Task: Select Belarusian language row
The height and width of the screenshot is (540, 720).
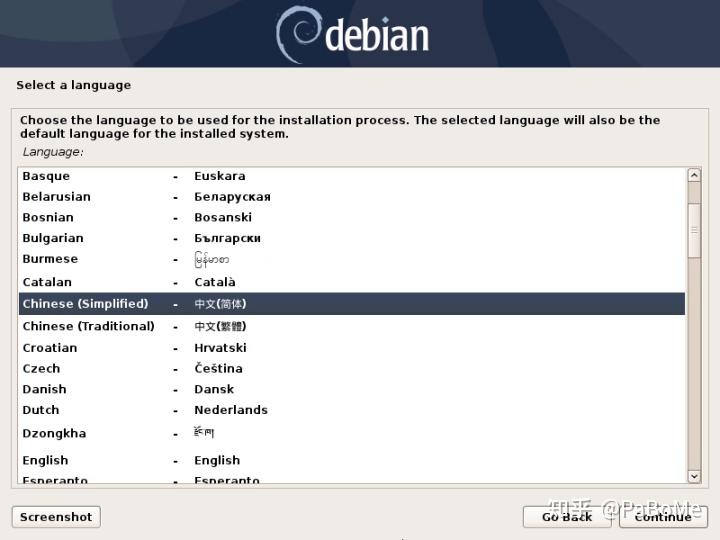Action: pos(352,197)
